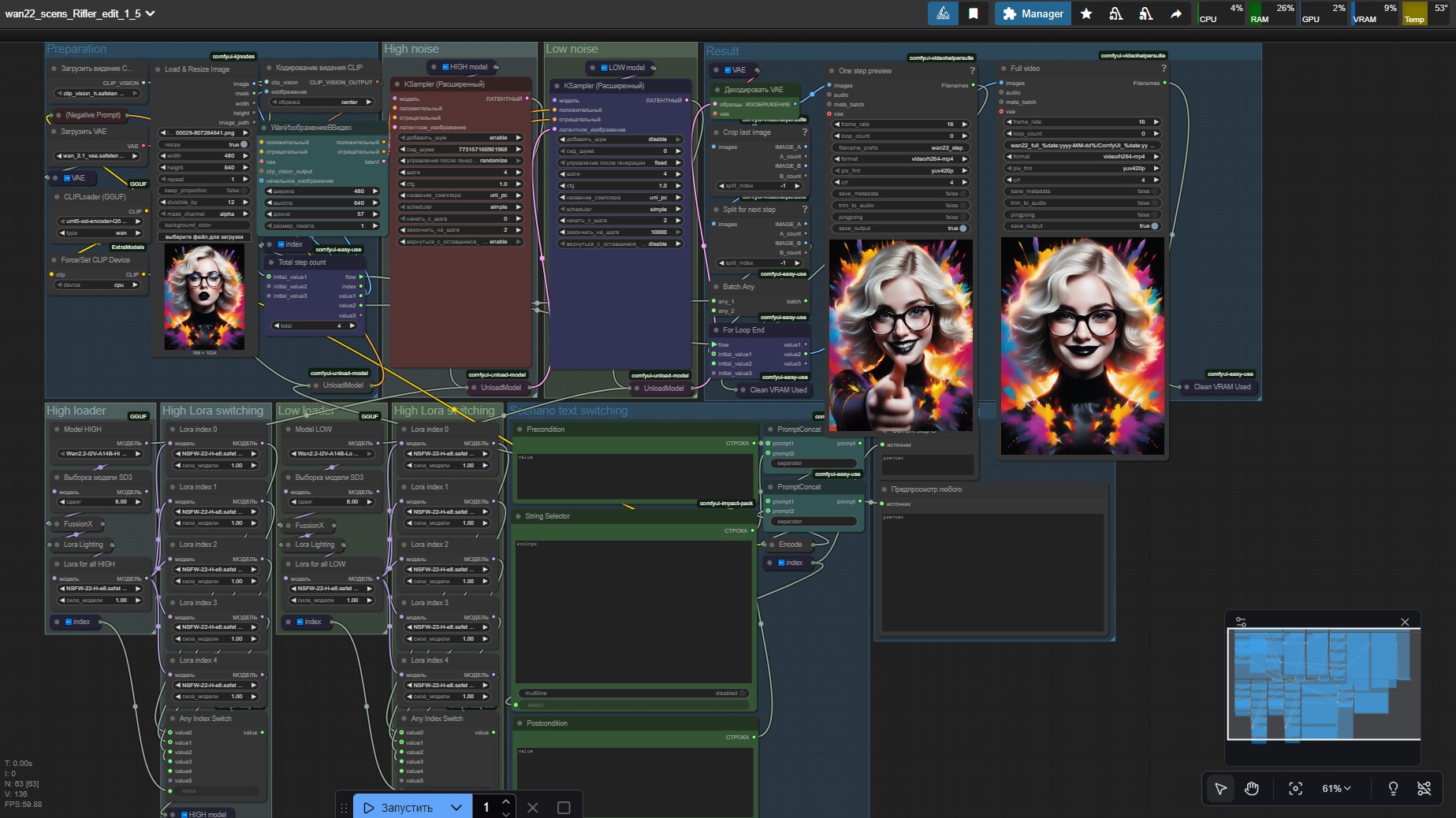Click the share arrow icon
The height and width of the screenshot is (818, 1456).
1175,13
